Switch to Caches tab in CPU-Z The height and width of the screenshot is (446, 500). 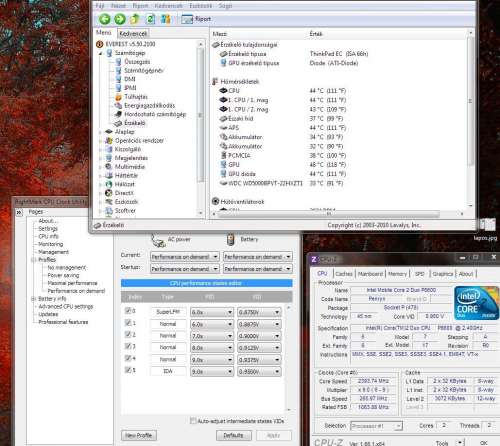tap(344, 274)
